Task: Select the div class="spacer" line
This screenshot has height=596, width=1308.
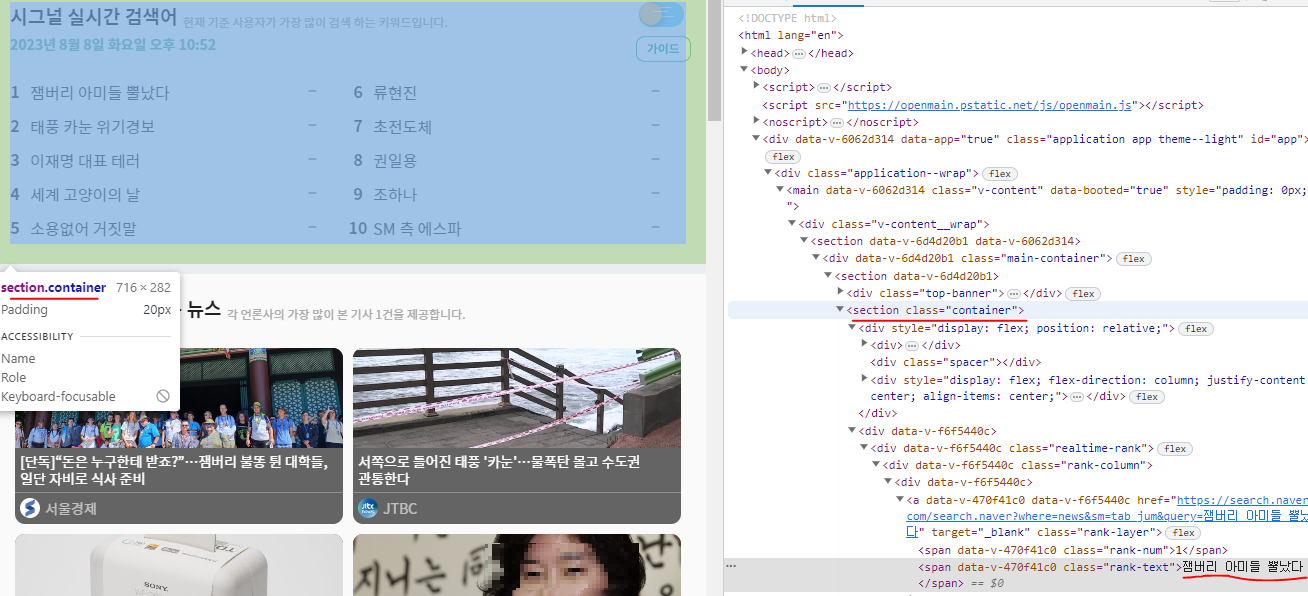Action: [x=955, y=362]
